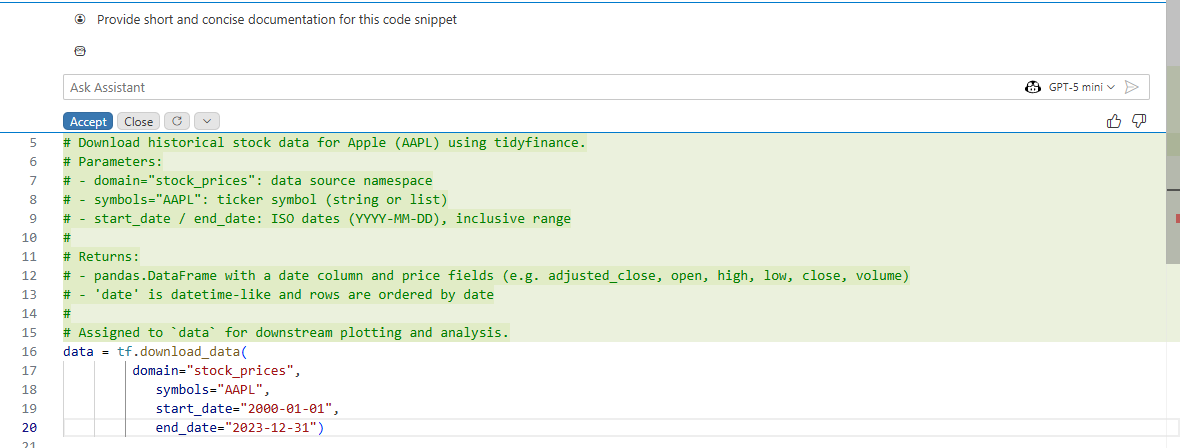
Task: Accept the suggested documentation
Action: [x=88, y=121]
